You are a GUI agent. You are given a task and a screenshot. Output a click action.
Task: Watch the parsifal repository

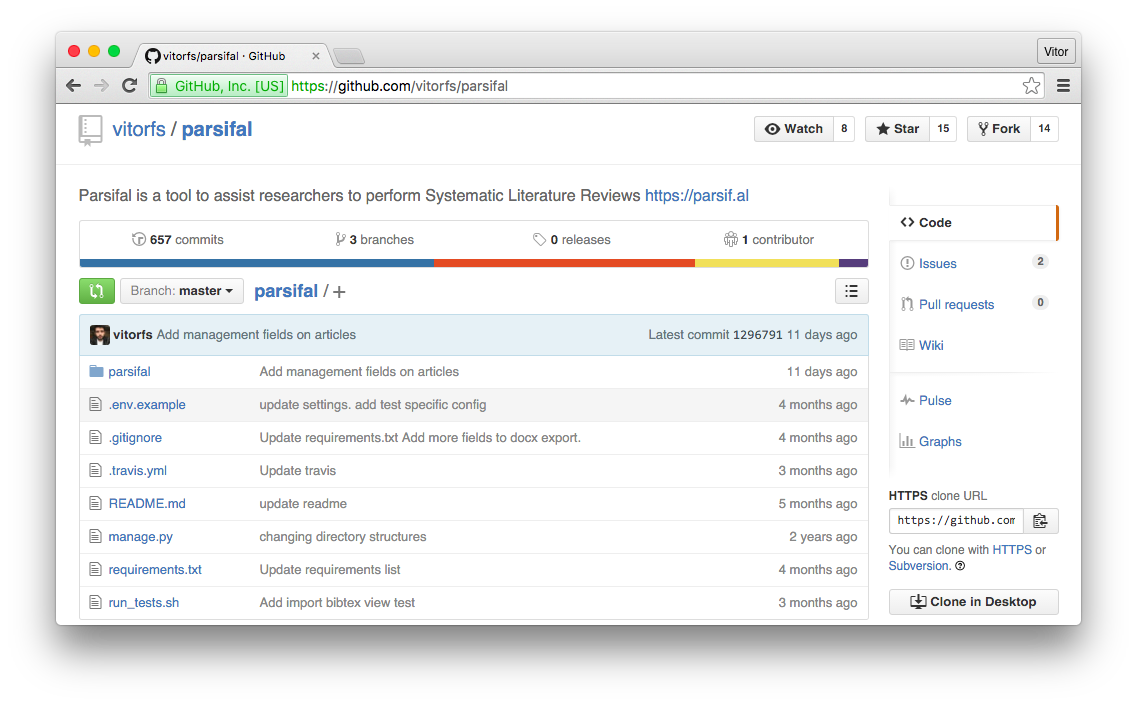point(794,128)
